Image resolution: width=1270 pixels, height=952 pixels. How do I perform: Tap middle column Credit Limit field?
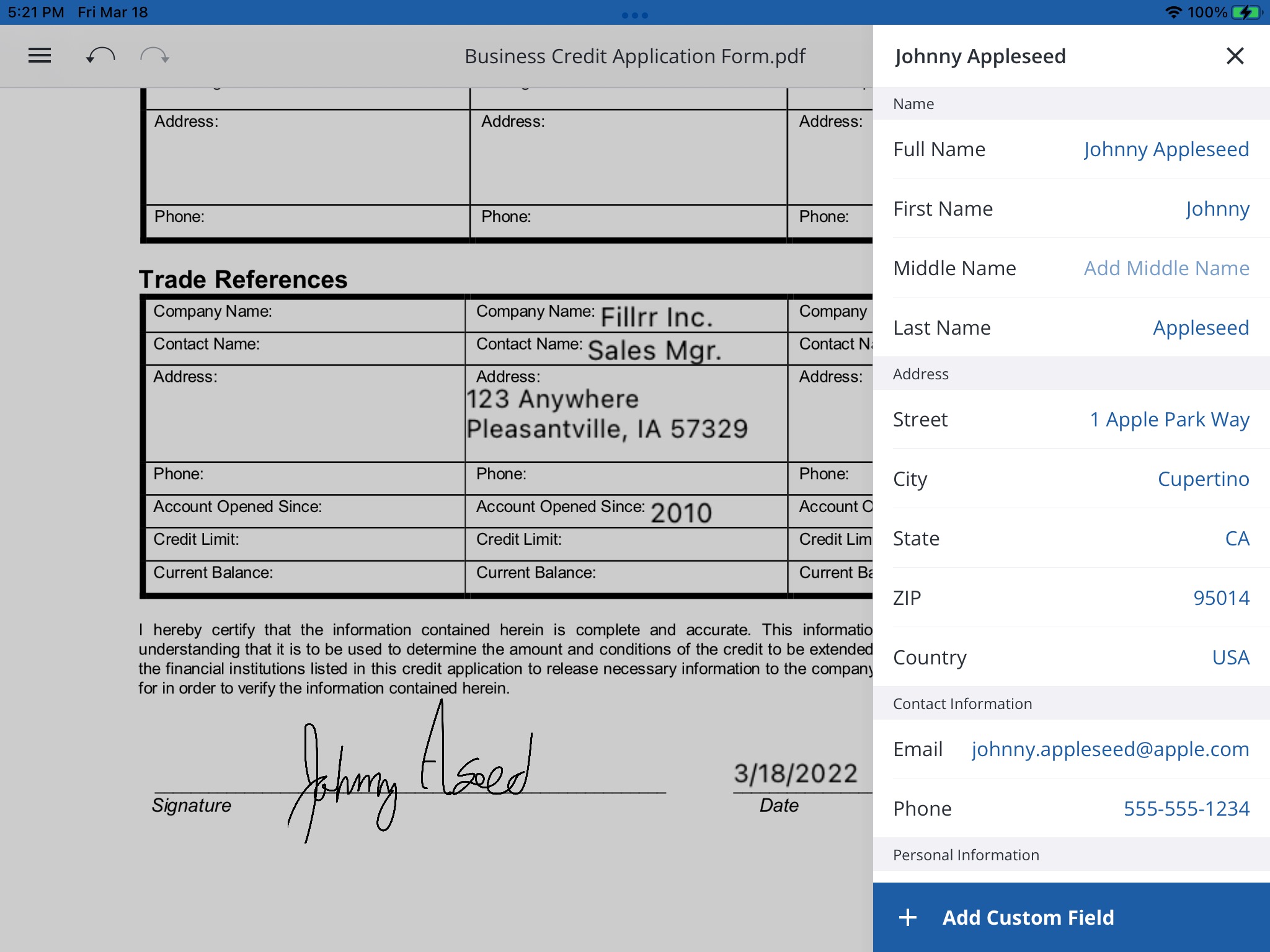pyautogui.click(x=626, y=544)
